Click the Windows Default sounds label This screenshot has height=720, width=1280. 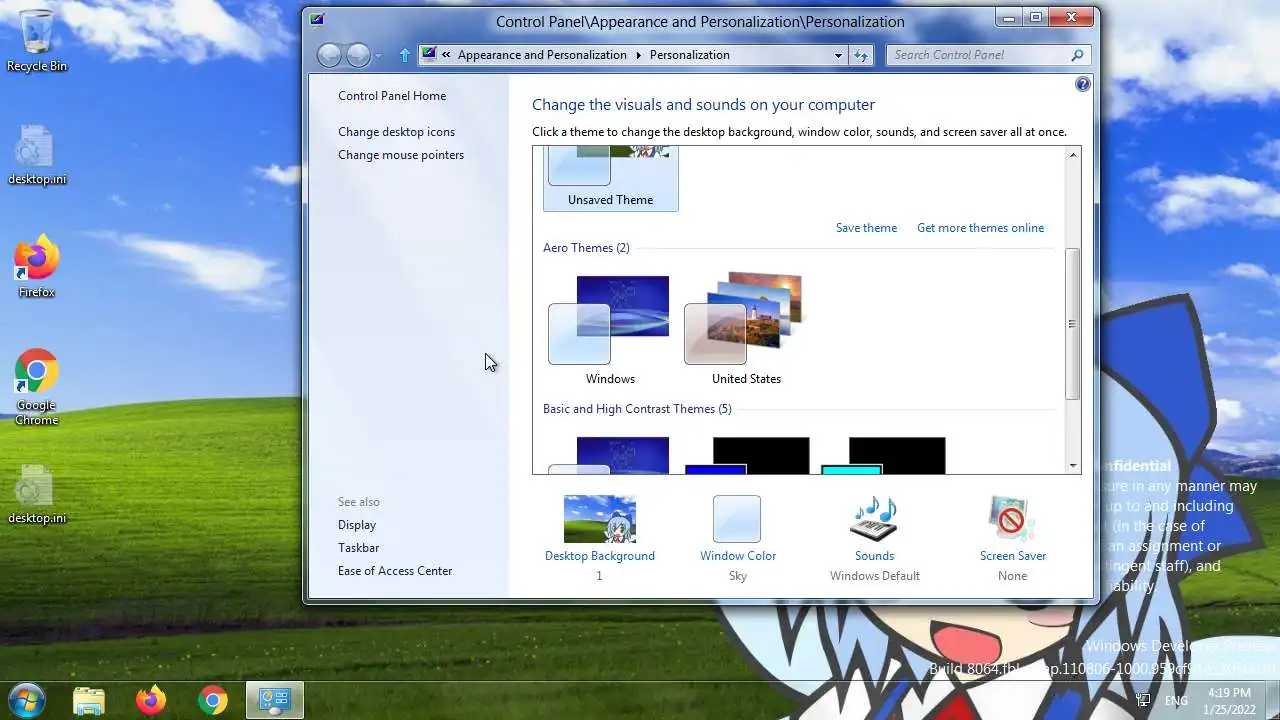(875, 576)
